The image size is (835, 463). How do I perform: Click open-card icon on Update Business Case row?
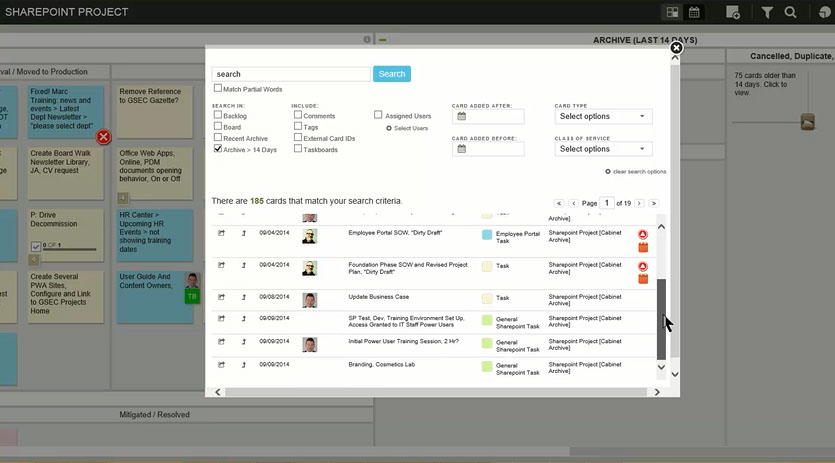pos(222,298)
